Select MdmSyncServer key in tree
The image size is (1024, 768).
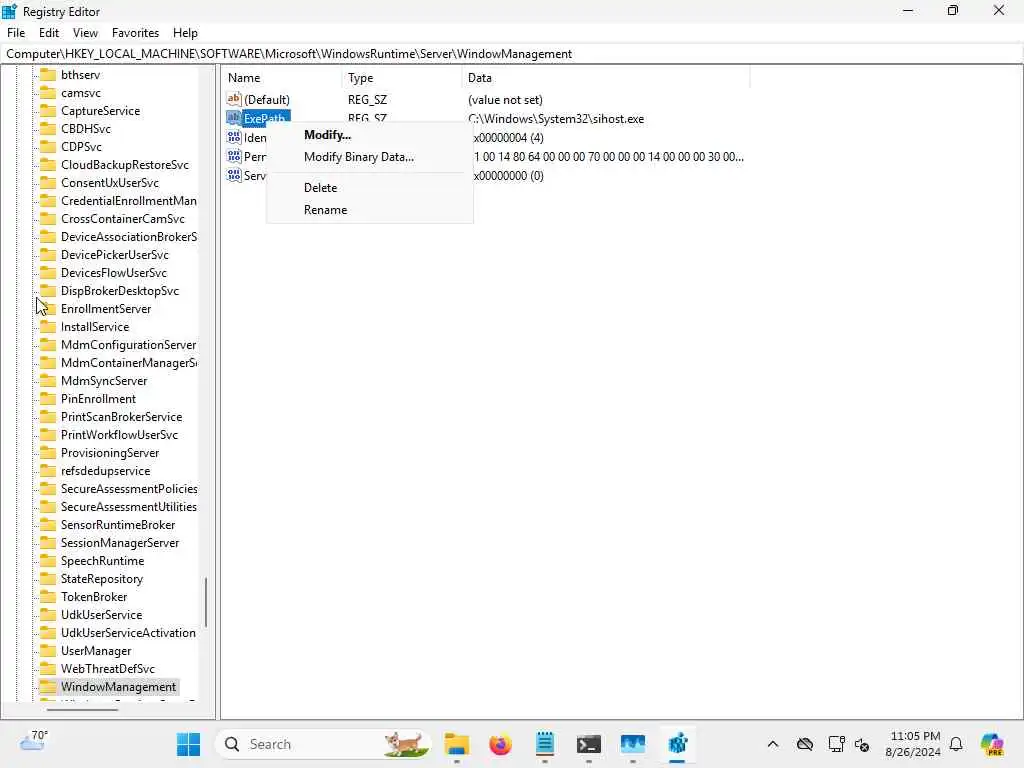coord(104,381)
